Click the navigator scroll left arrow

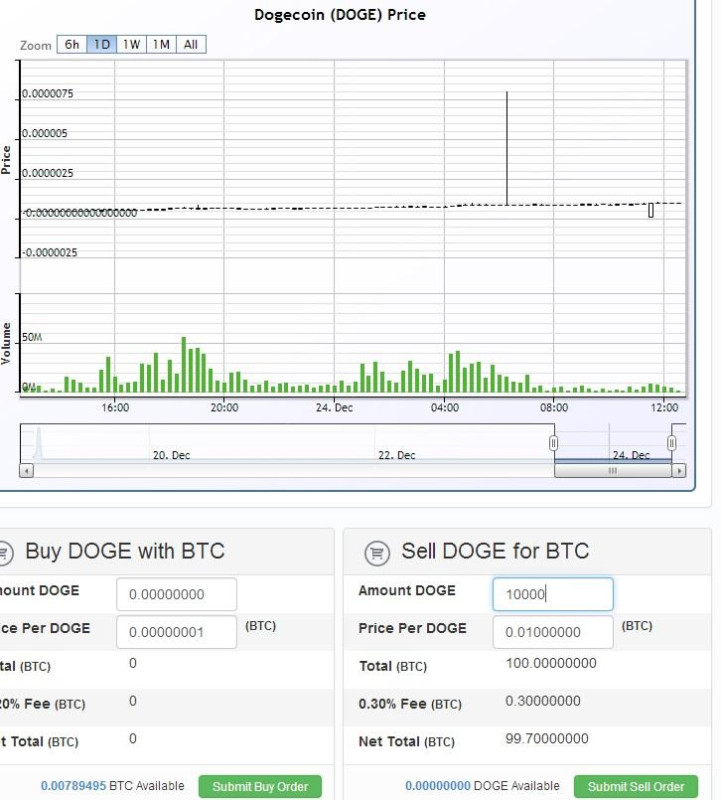pyautogui.click(x=27, y=470)
